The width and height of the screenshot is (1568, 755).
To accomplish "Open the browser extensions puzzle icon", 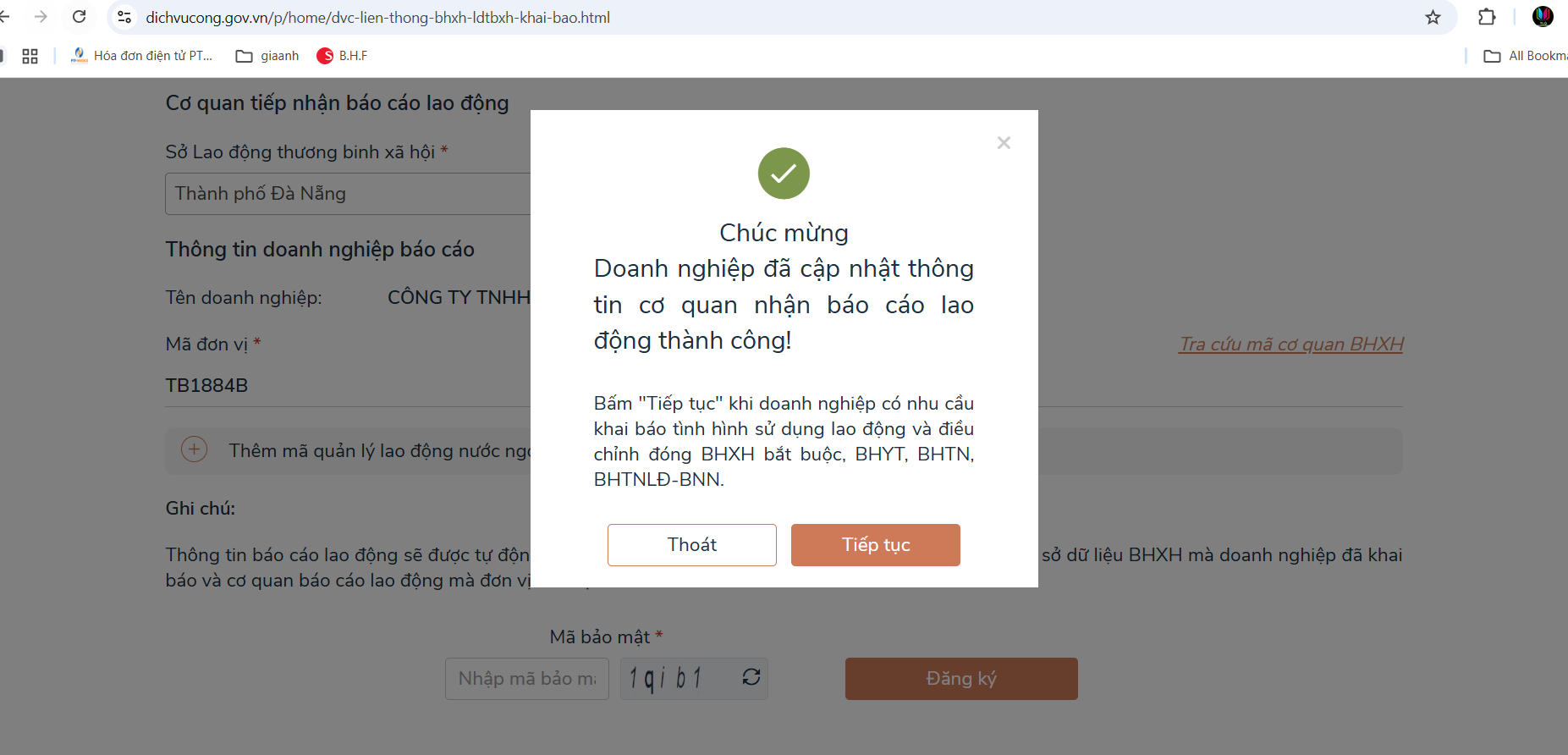I will [1487, 17].
